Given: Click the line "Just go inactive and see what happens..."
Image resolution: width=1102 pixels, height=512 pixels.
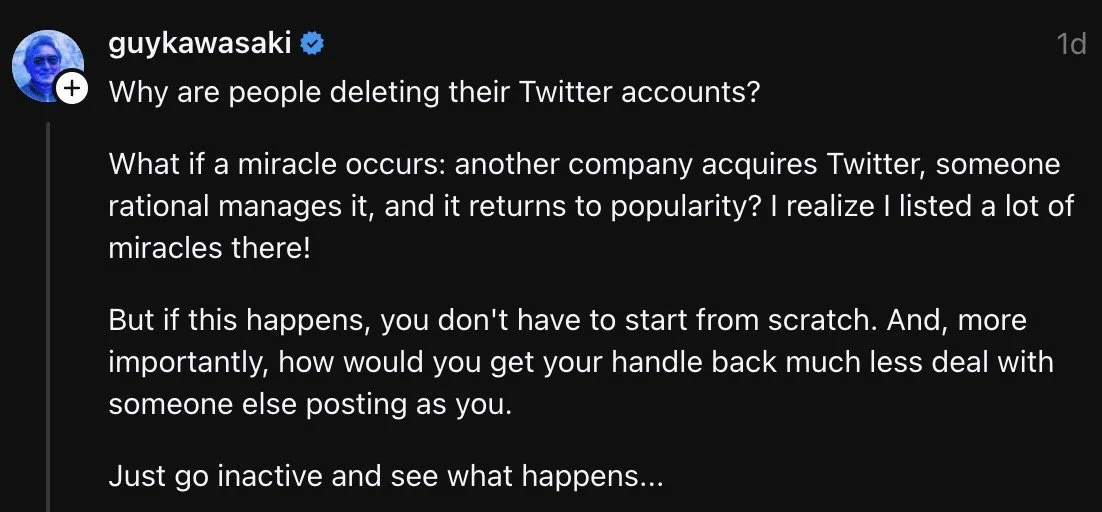Looking at the screenshot, I should [386, 478].
